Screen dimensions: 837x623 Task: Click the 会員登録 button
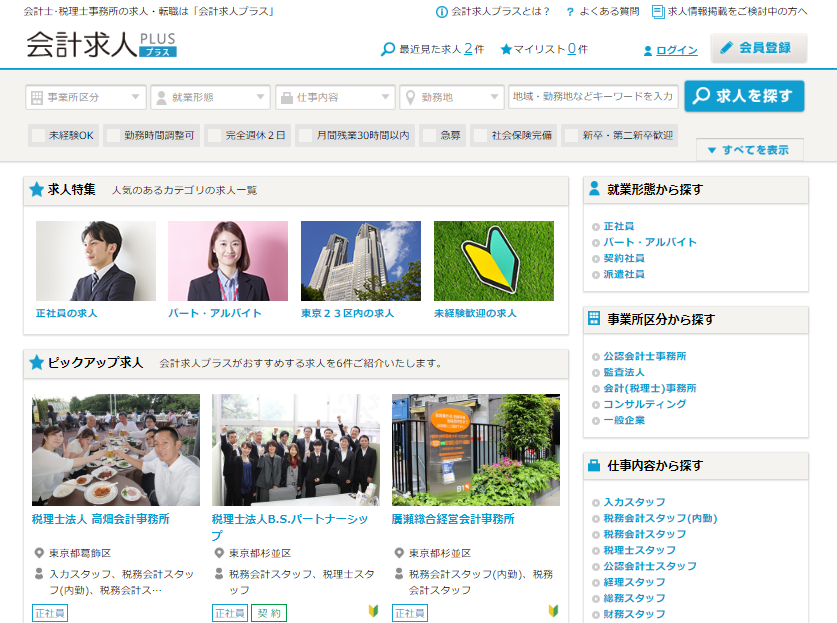coord(758,48)
